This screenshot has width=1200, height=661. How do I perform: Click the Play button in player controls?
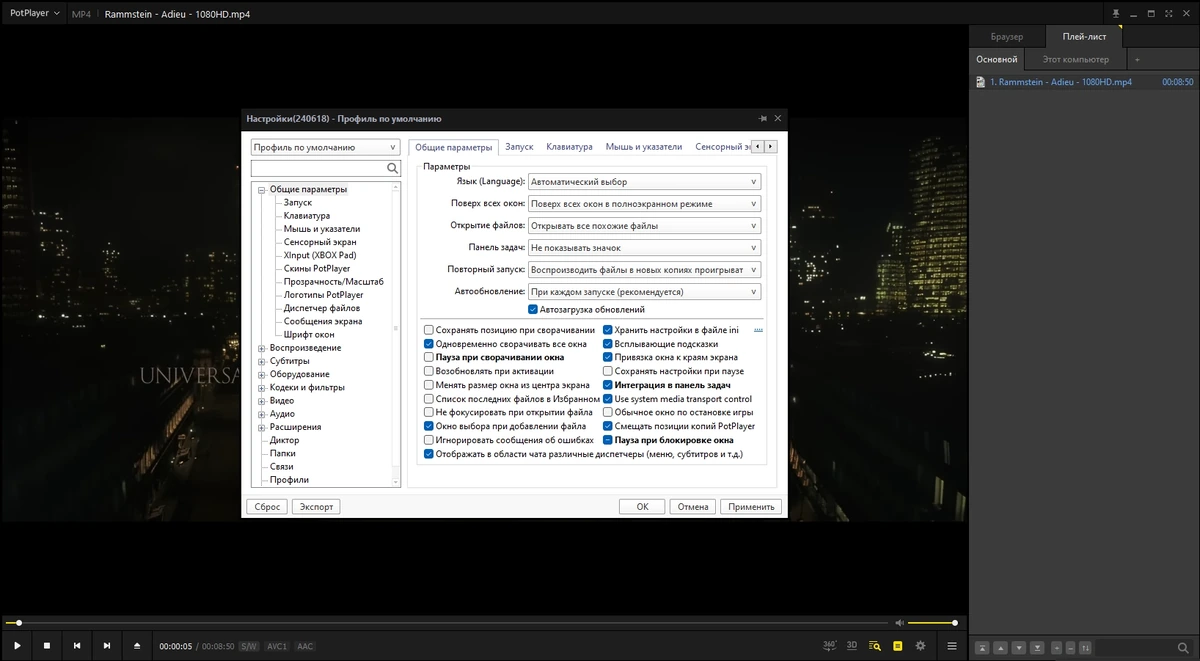click(x=17, y=646)
